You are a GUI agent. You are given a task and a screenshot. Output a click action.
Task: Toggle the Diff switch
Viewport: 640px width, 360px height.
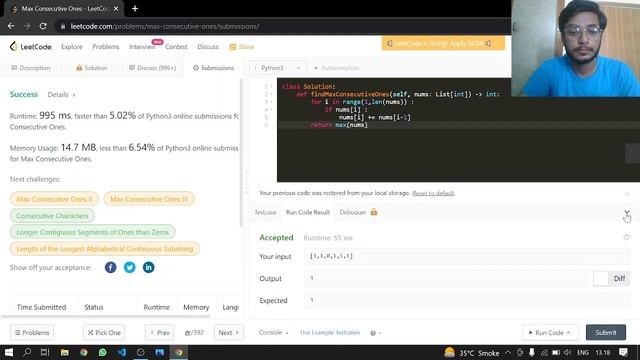(x=611, y=278)
